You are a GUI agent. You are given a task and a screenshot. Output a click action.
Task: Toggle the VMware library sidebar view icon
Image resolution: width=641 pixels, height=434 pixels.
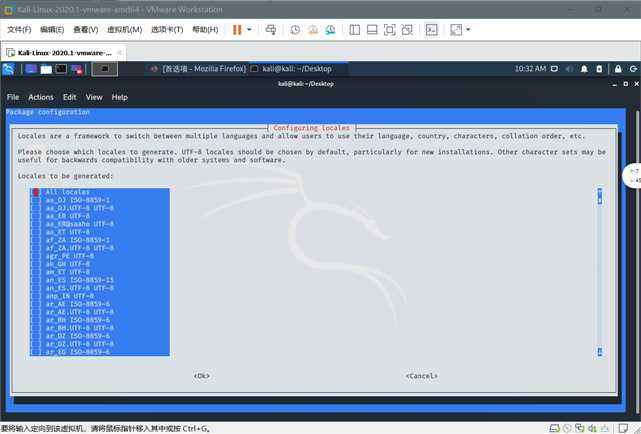[355, 29]
